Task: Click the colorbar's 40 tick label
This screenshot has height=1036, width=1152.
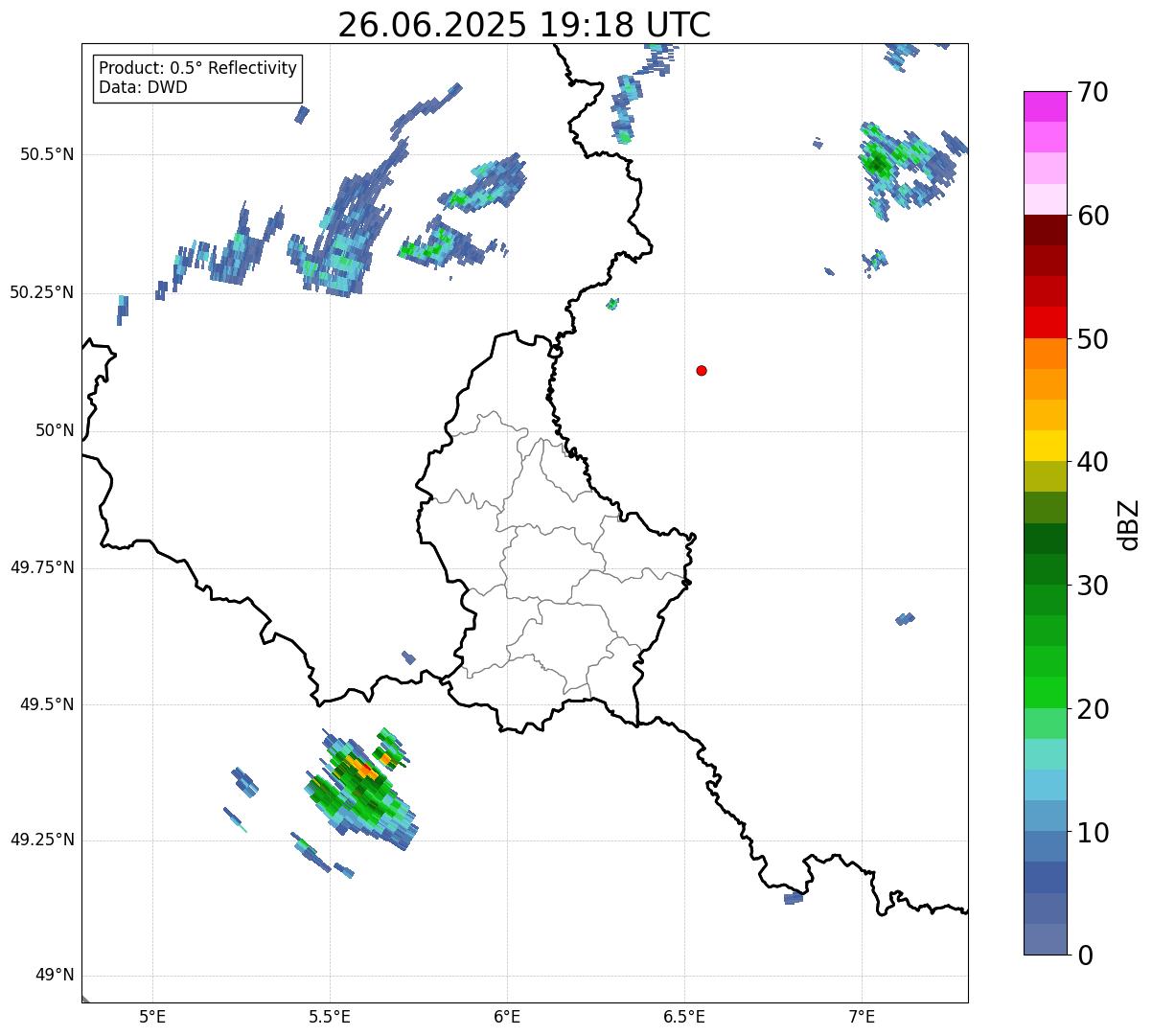Action: (x=1094, y=462)
